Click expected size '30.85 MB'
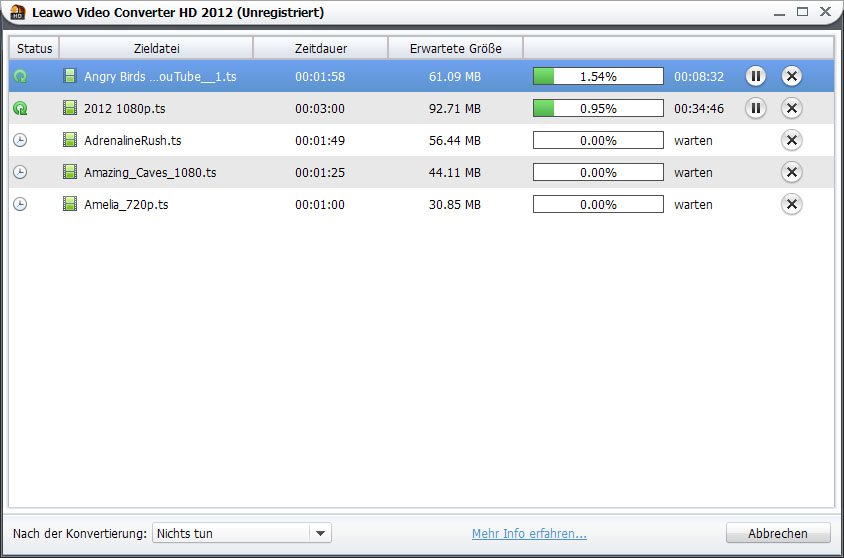The image size is (844, 558). click(x=455, y=204)
